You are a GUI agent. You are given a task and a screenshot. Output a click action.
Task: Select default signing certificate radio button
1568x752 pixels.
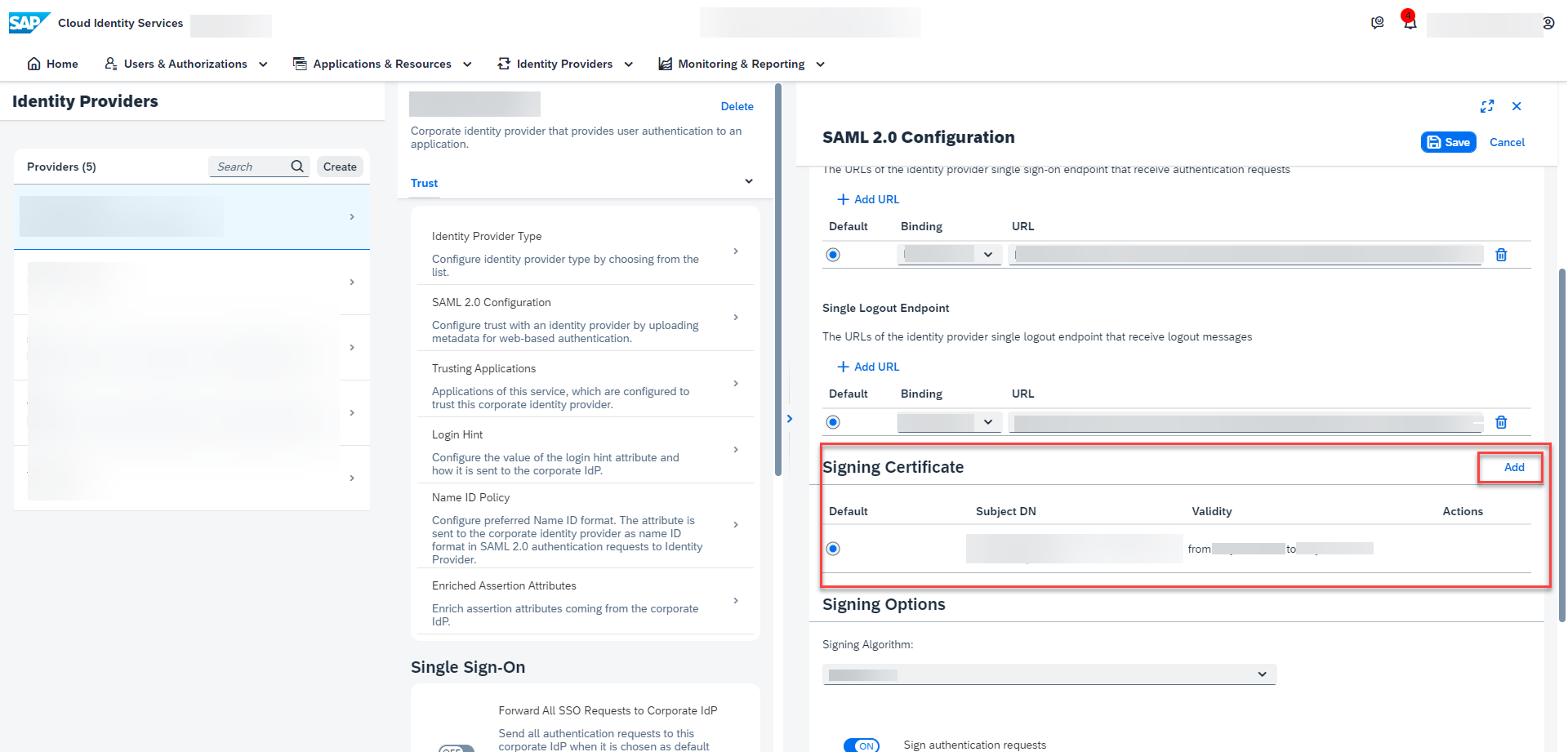point(833,549)
